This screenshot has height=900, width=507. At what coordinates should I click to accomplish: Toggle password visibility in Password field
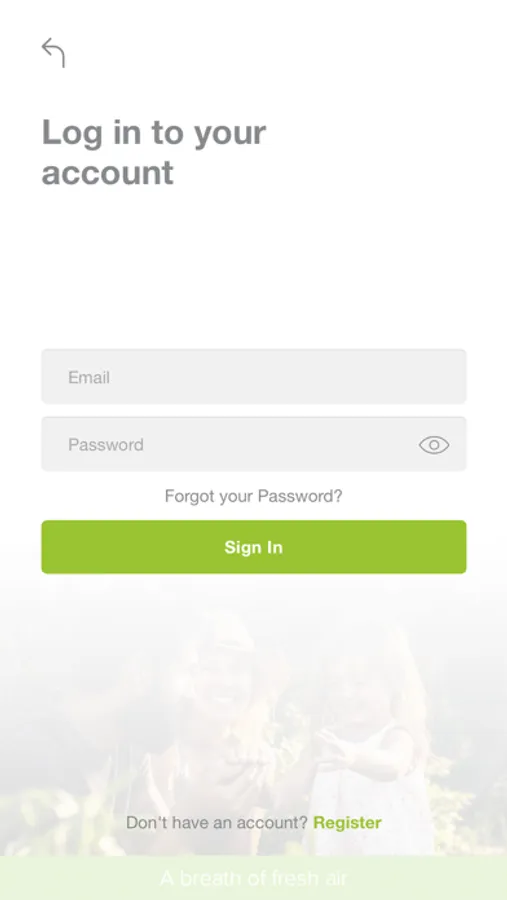[x=434, y=445]
